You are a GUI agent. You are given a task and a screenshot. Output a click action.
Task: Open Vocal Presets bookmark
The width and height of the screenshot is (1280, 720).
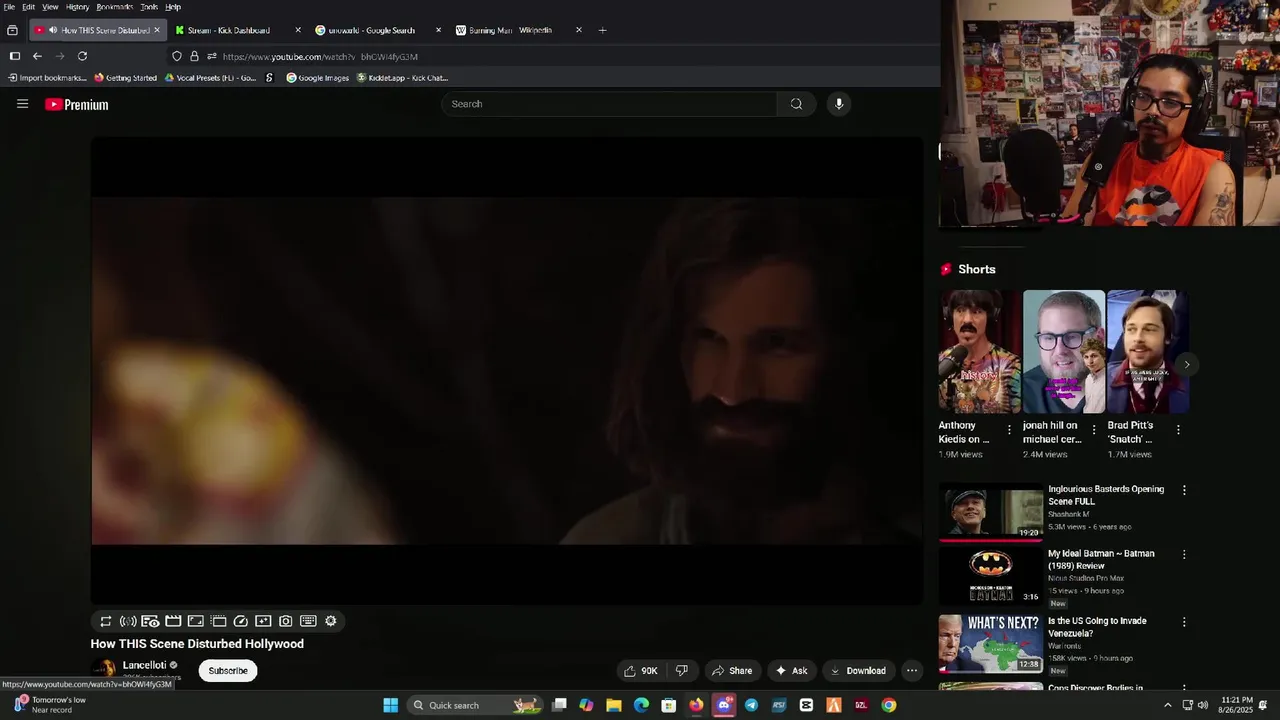[210, 78]
